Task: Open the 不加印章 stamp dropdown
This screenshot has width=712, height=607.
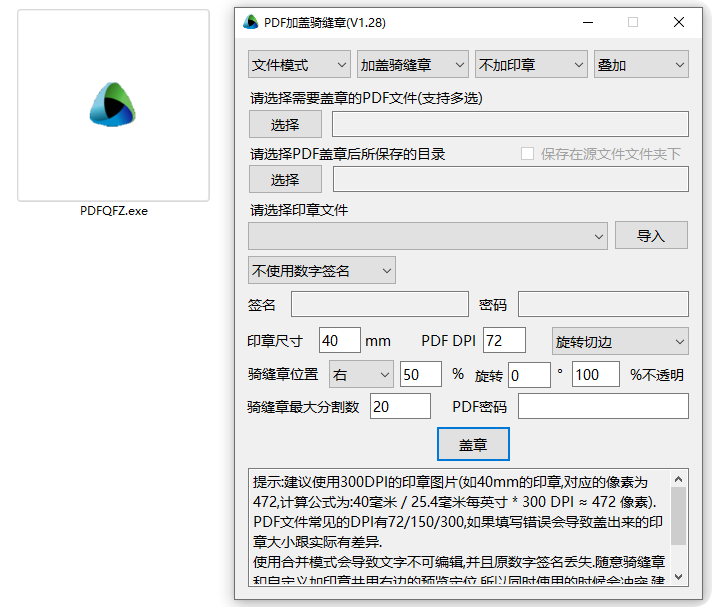Action: click(531, 65)
